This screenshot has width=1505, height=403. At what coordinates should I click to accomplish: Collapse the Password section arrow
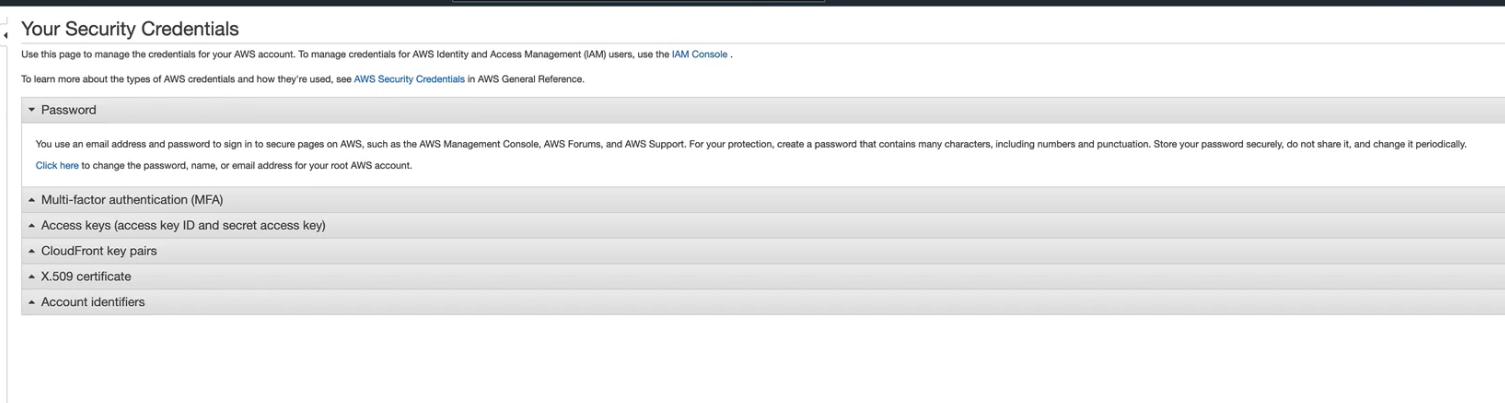tap(32, 110)
